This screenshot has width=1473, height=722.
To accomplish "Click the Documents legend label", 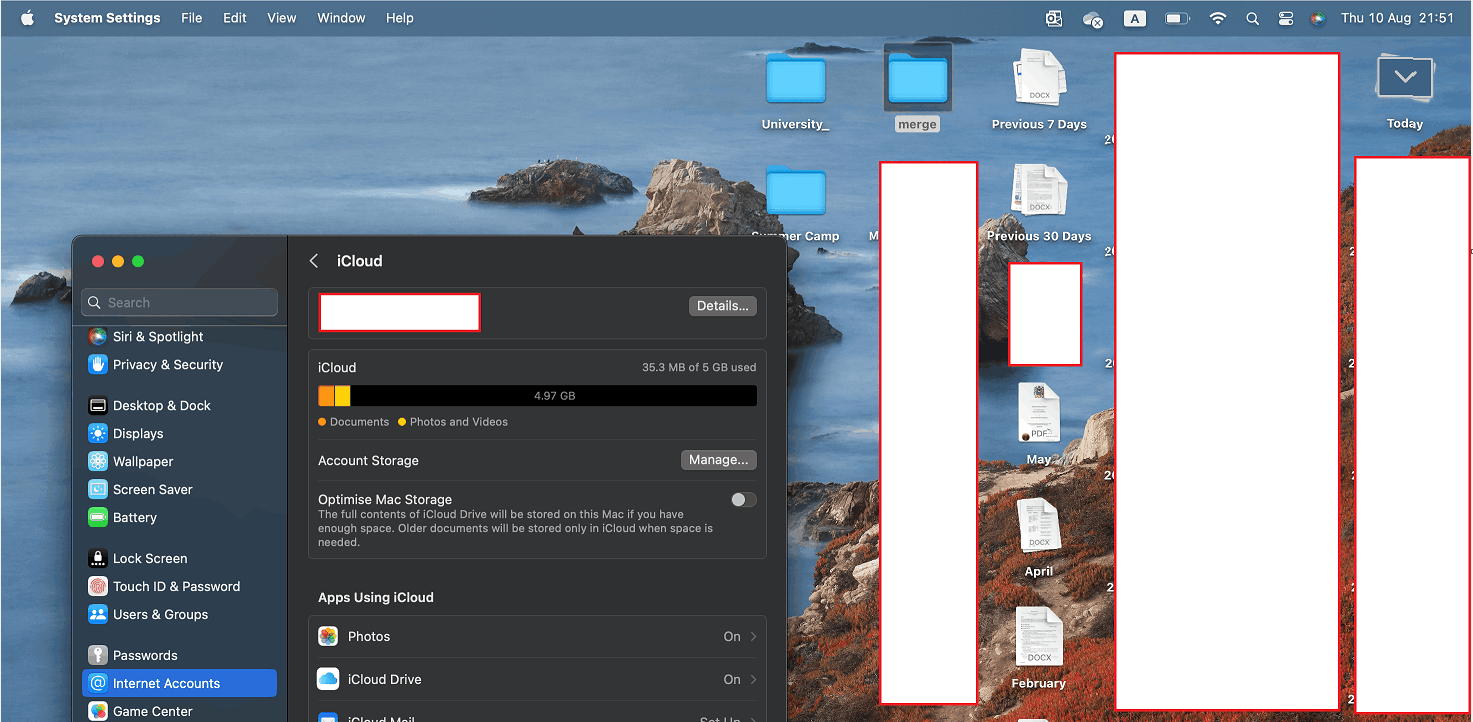I will pos(359,422).
